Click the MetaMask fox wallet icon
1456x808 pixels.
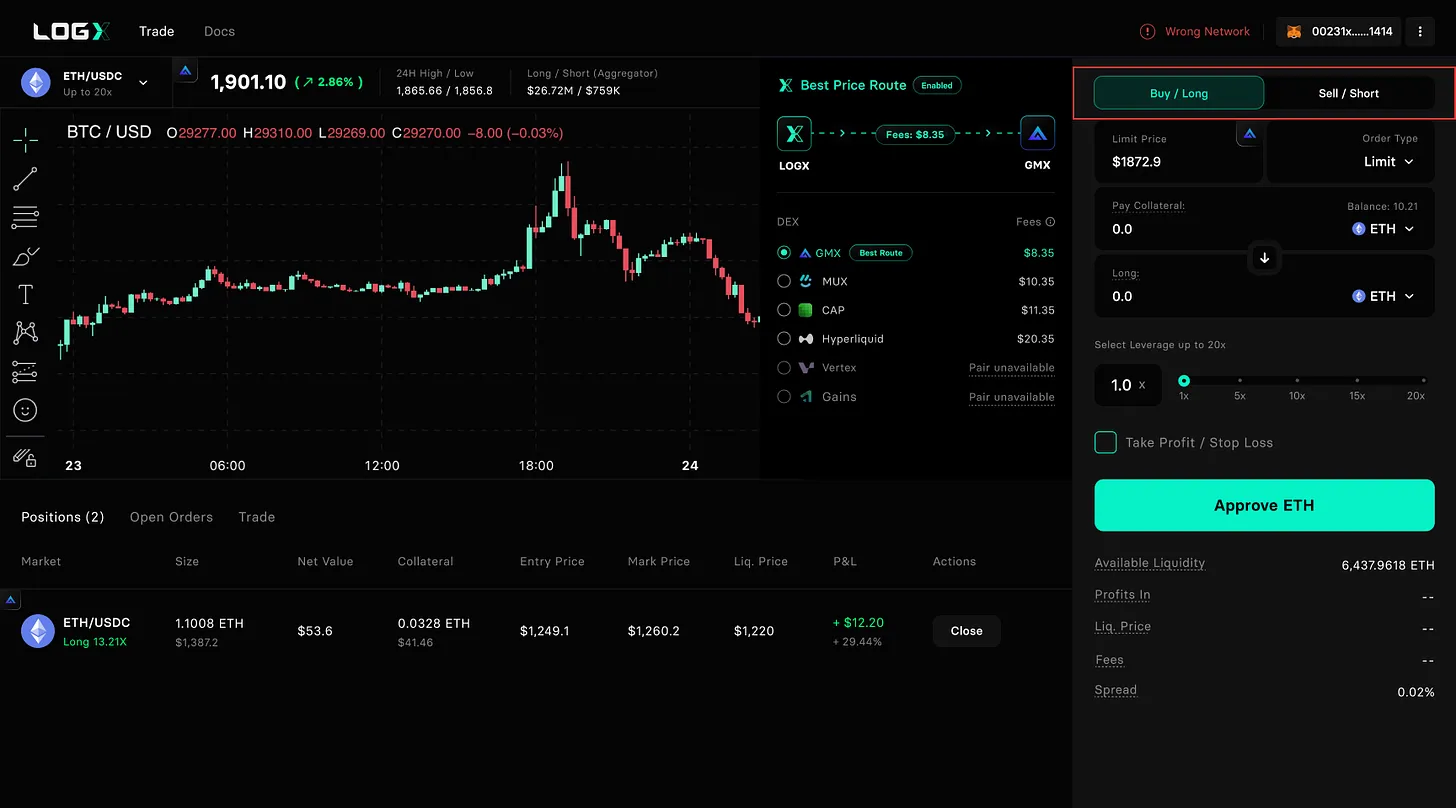pyautogui.click(x=1294, y=32)
